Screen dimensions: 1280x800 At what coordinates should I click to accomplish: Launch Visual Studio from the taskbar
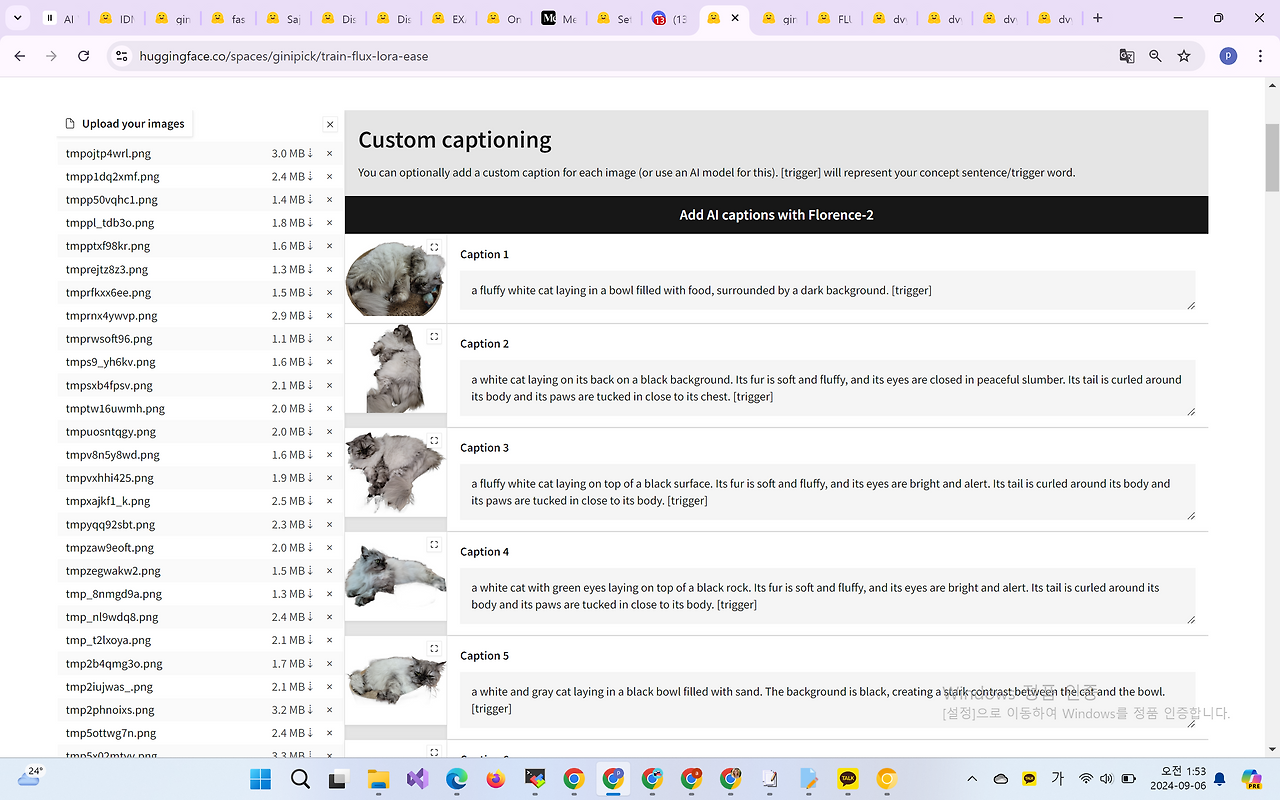pos(417,779)
